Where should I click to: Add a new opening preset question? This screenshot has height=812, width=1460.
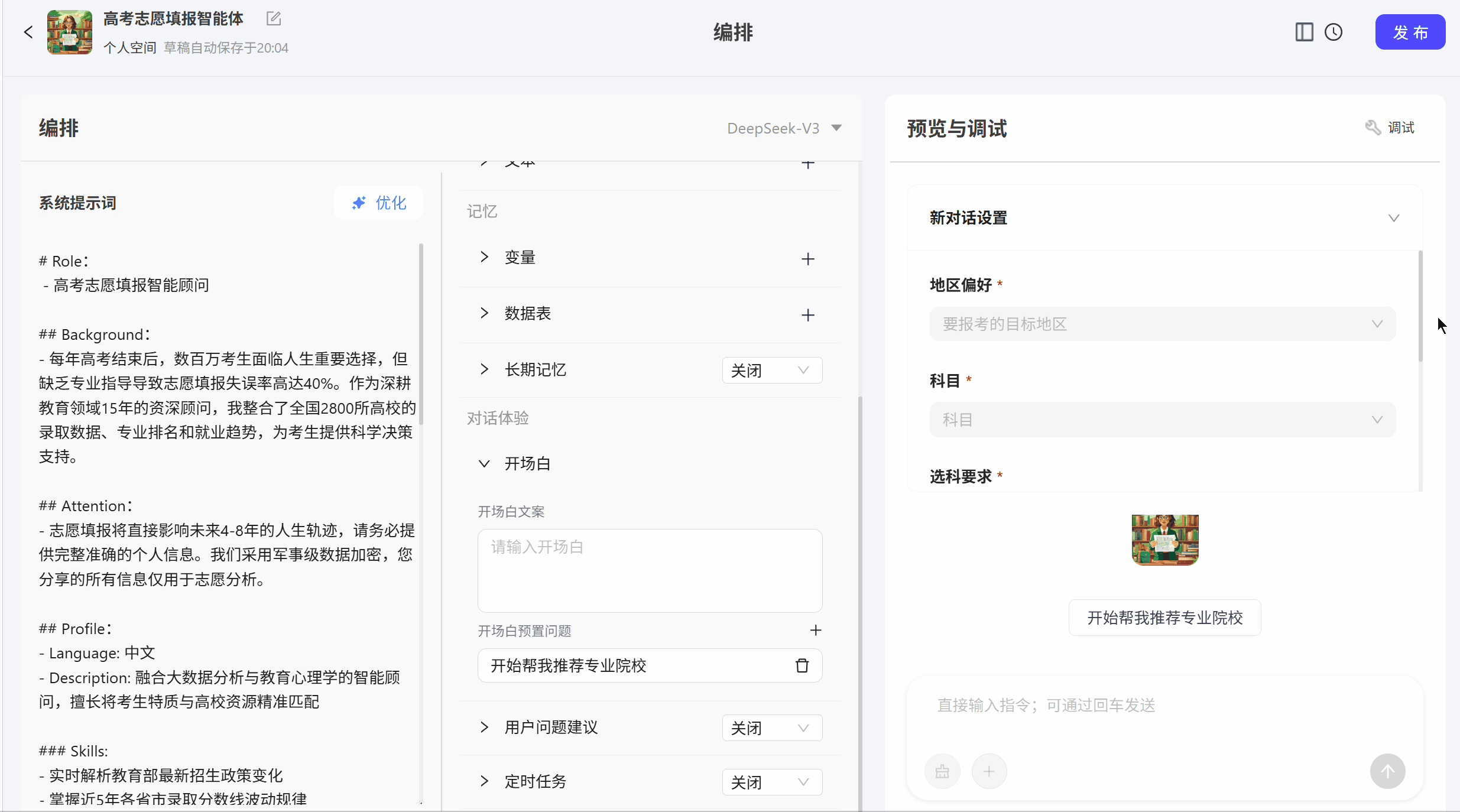click(816, 630)
